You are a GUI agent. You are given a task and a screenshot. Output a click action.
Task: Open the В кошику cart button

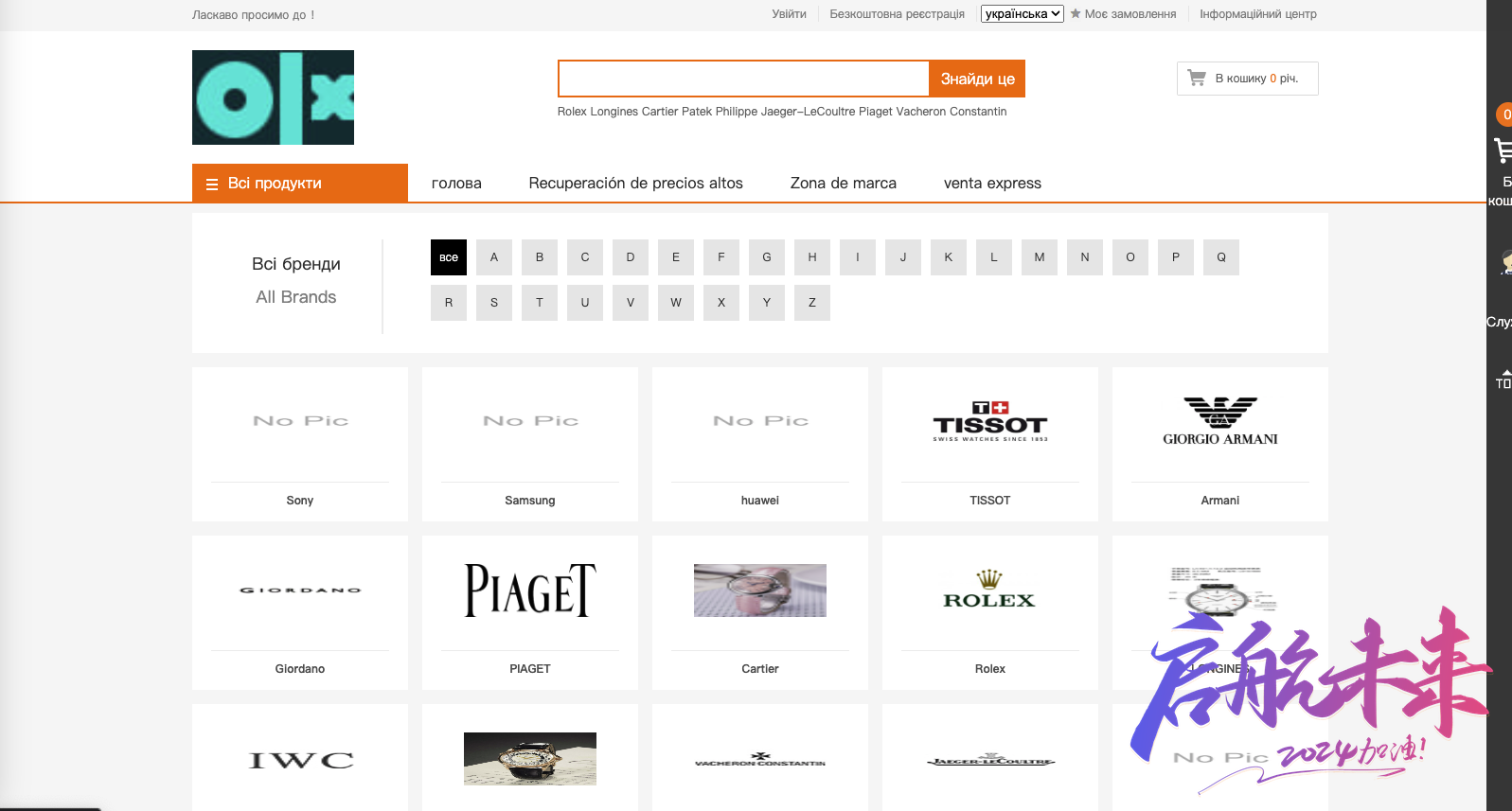(x=1248, y=79)
